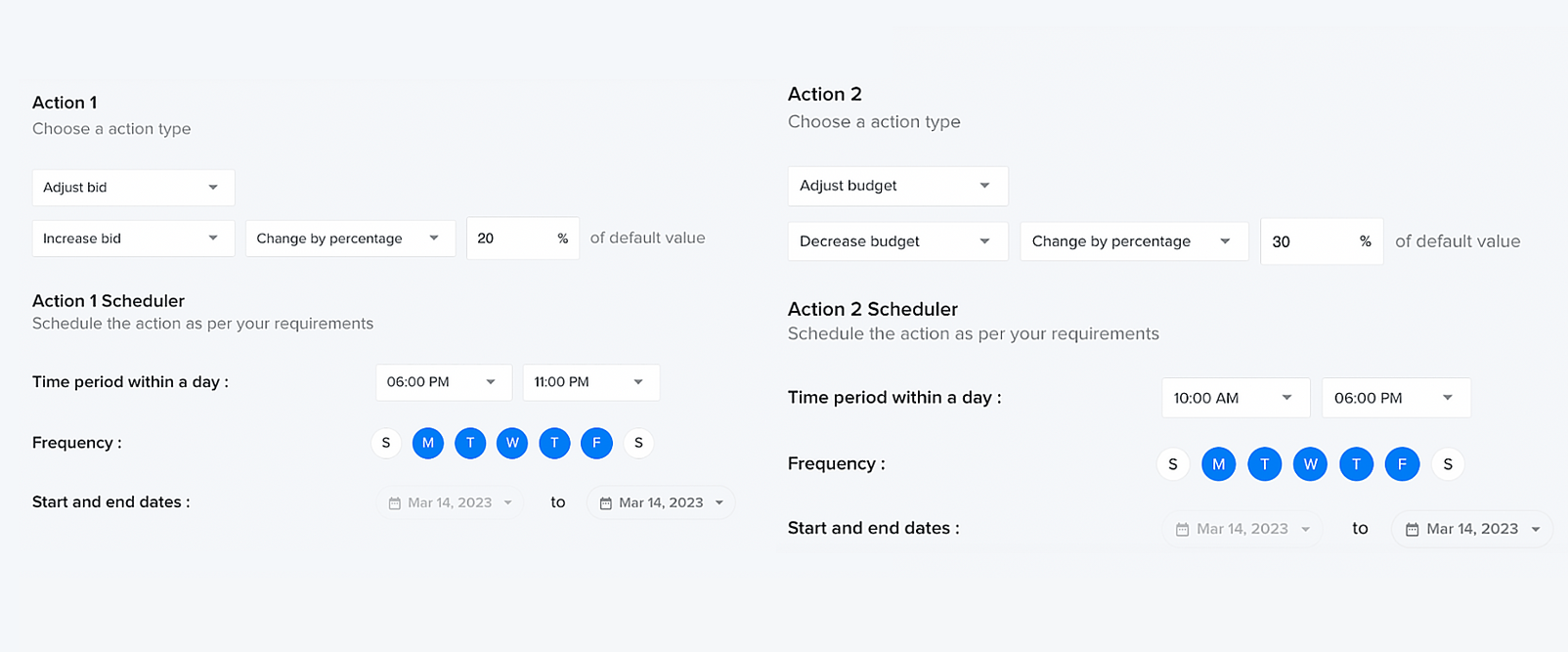Click Action 2 "Start and end dates :" label
Viewport: 1568px width, 652px height.
pos(874,528)
